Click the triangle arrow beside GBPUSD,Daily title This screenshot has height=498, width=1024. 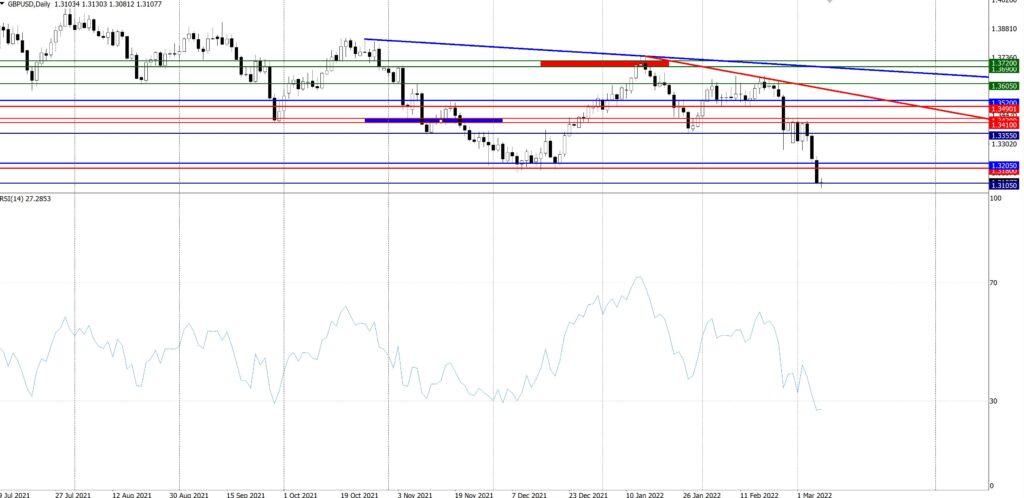(x=3, y=4)
